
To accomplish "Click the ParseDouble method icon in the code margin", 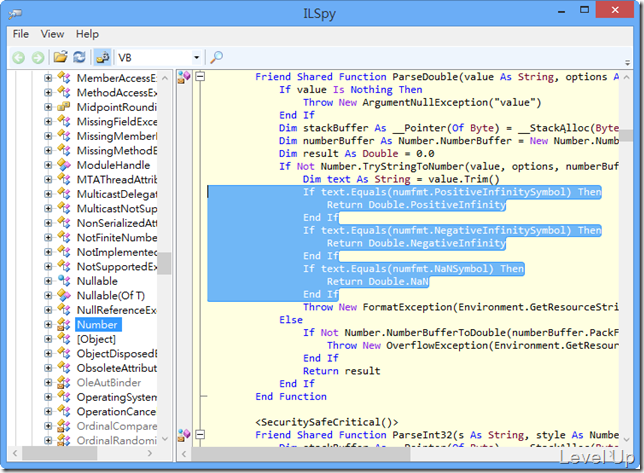I will pos(184,77).
